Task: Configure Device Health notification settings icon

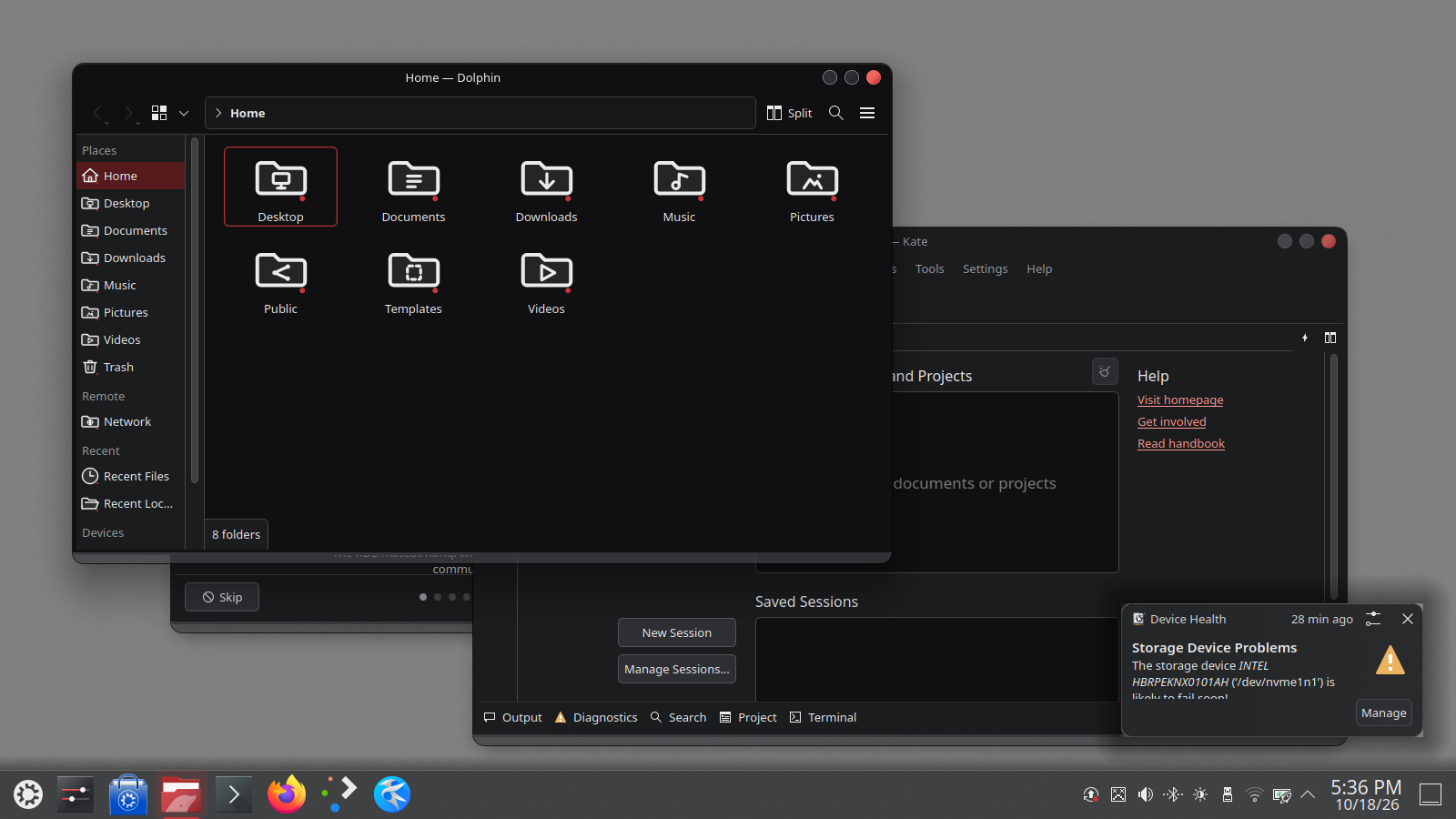Action: [x=1373, y=619]
